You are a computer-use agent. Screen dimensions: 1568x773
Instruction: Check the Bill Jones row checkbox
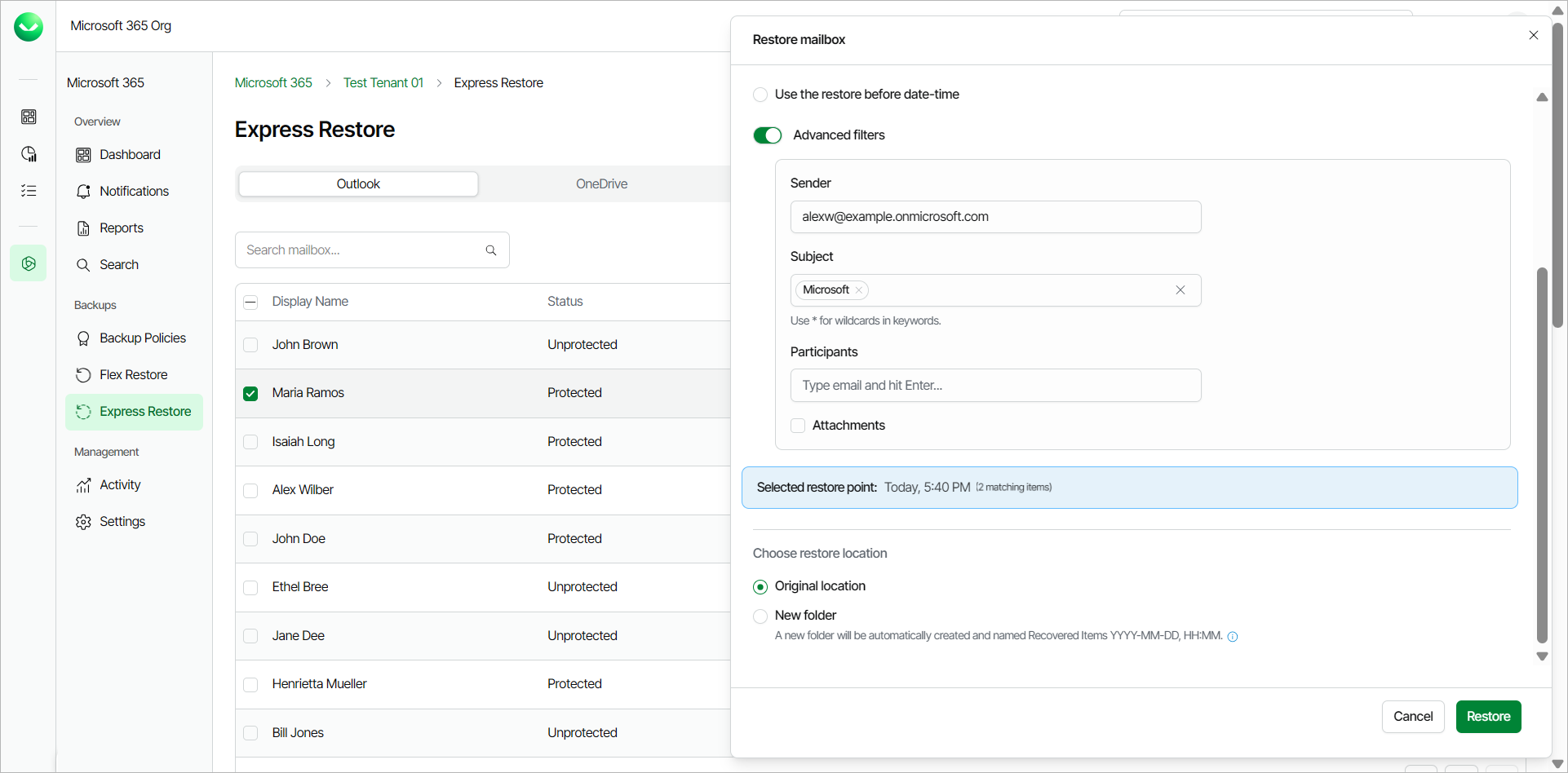point(250,733)
